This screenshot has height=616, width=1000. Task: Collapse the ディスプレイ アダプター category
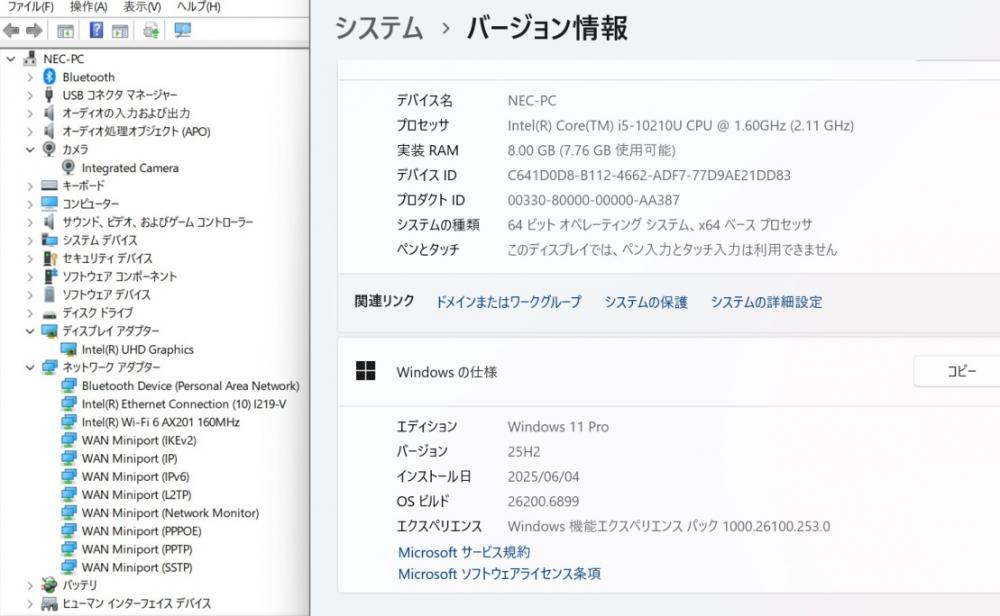point(30,331)
